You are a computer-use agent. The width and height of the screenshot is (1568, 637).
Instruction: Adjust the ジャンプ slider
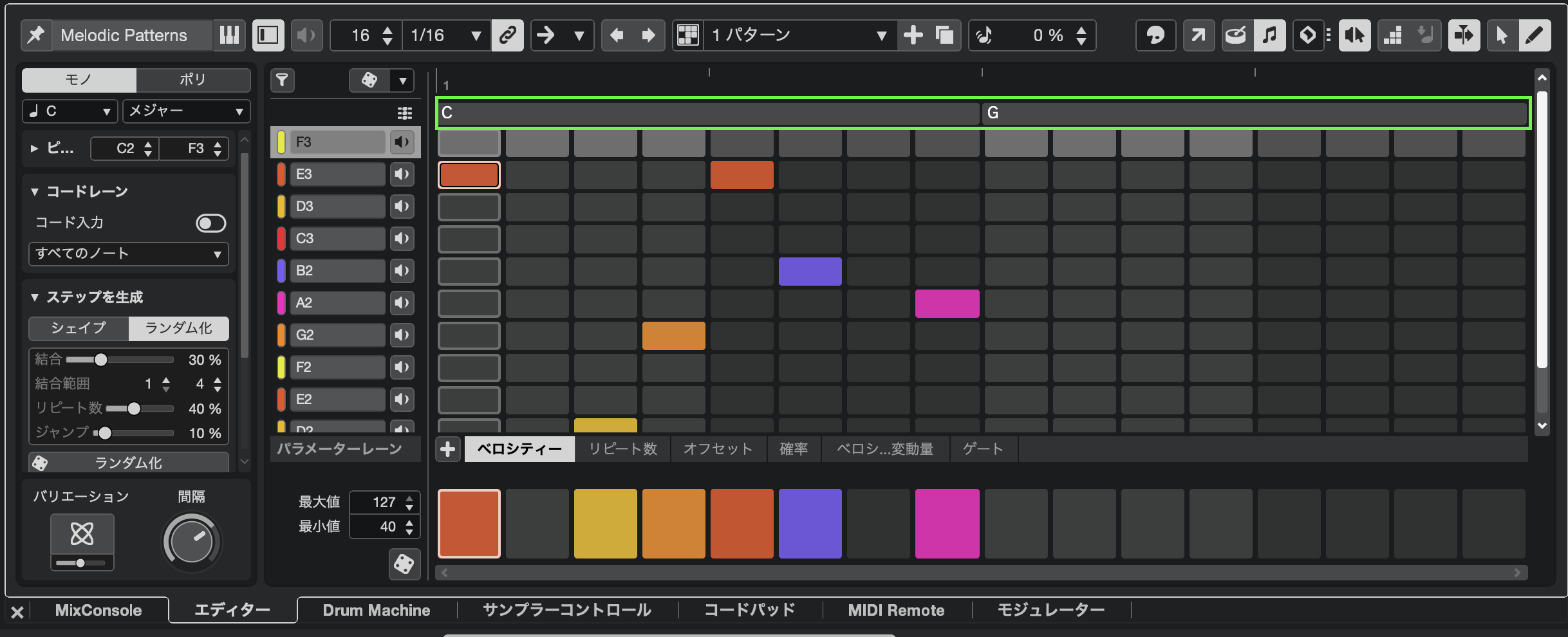(133, 433)
